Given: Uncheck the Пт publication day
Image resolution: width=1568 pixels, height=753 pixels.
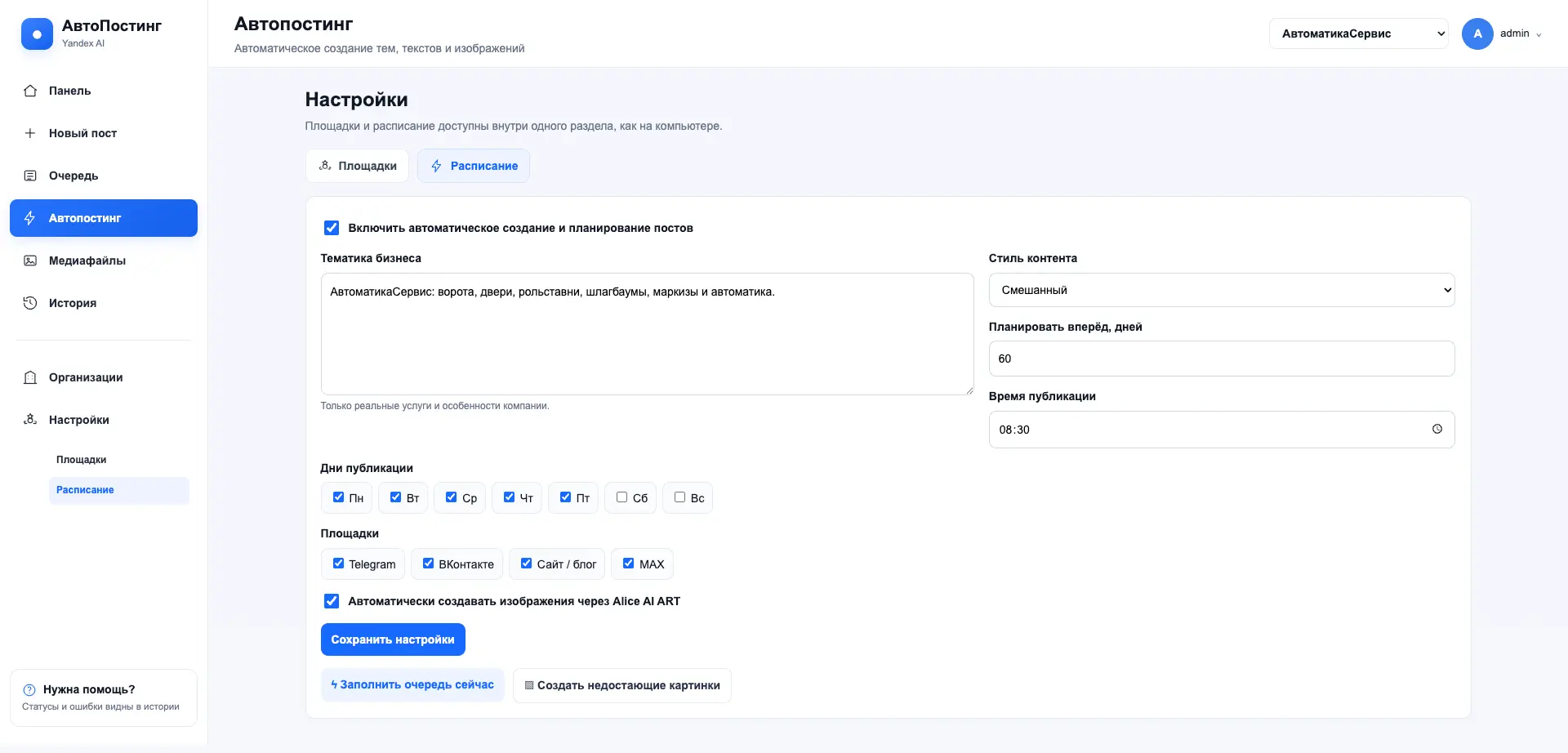Looking at the screenshot, I should (x=565, y=497).
